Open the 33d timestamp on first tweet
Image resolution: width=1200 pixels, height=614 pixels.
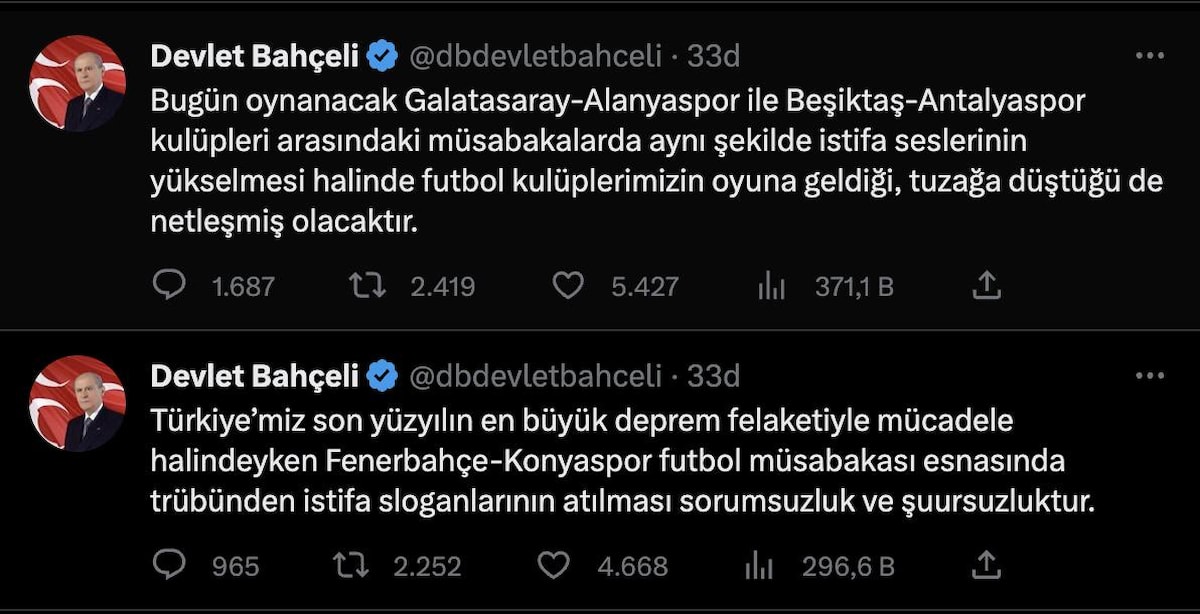click(713, 57)
